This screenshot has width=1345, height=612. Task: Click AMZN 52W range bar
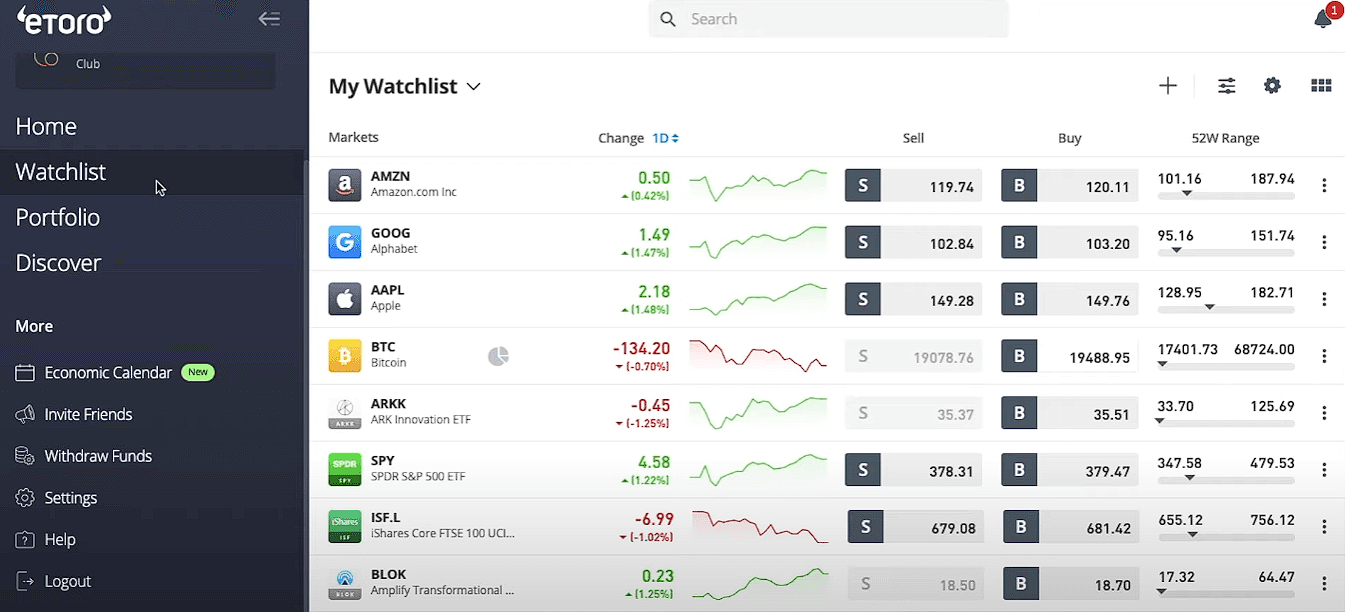coord(1226,196)
